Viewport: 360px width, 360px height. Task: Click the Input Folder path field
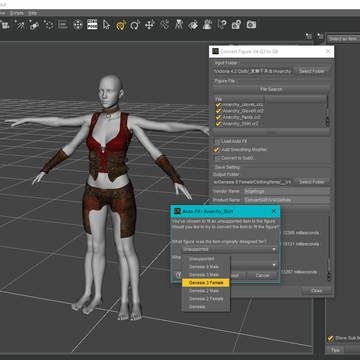[253, 71]
